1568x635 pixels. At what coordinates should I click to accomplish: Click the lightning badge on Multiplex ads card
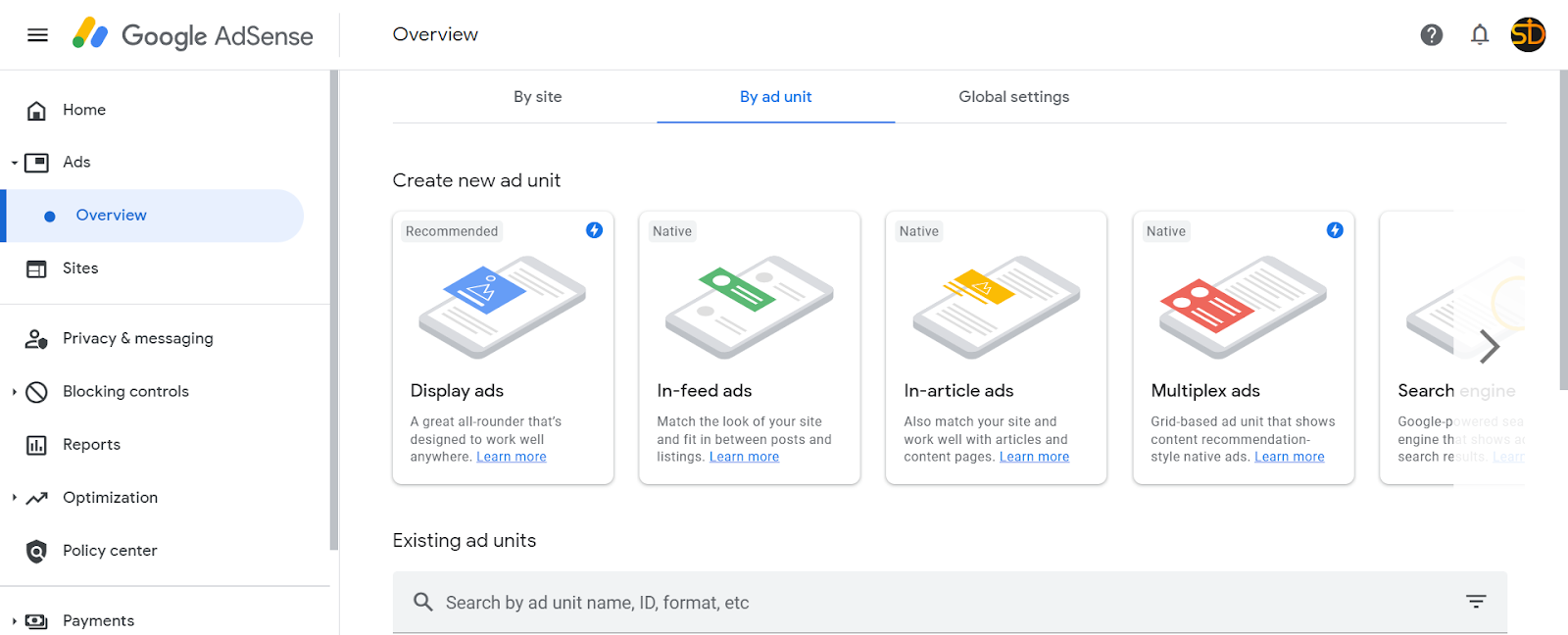1335,230
